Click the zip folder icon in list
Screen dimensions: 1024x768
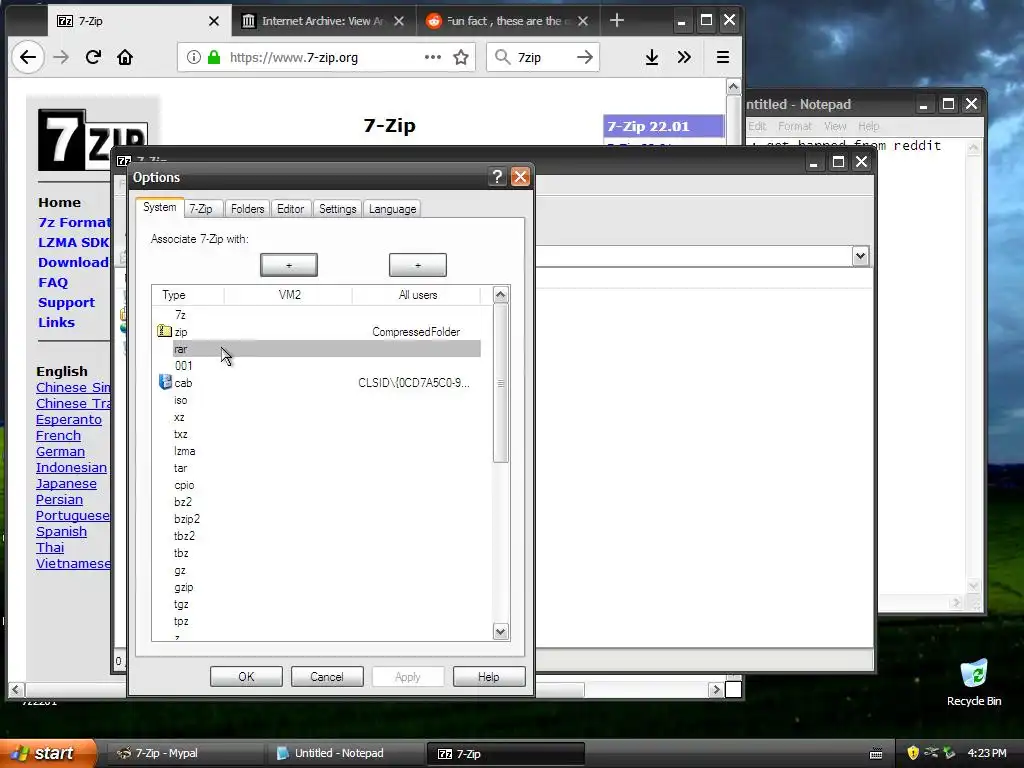(x=164, y=331)
